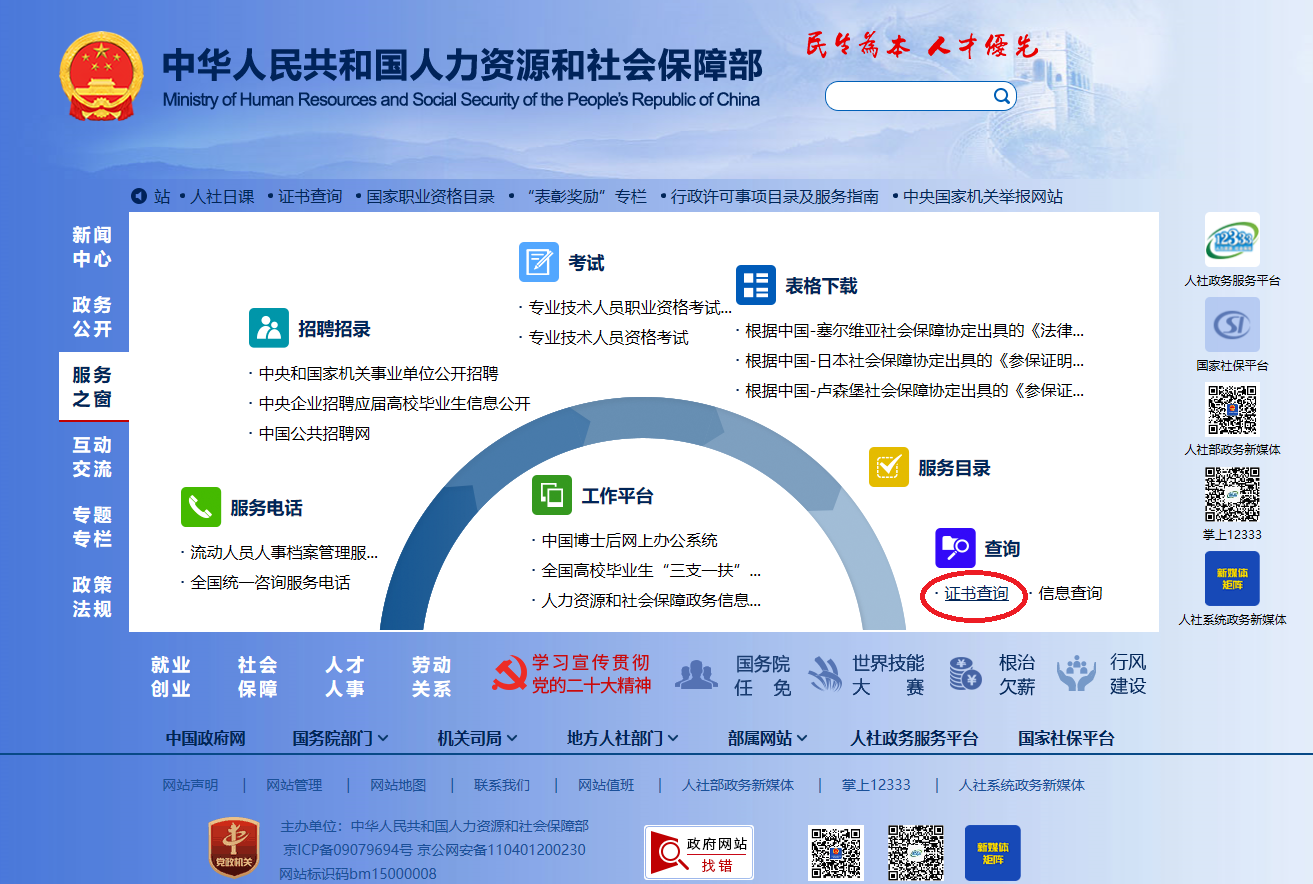The image size is (1313, 884).
Task: Open 全国统一咨询服务电话 link
Action: (x=270, y=582)
